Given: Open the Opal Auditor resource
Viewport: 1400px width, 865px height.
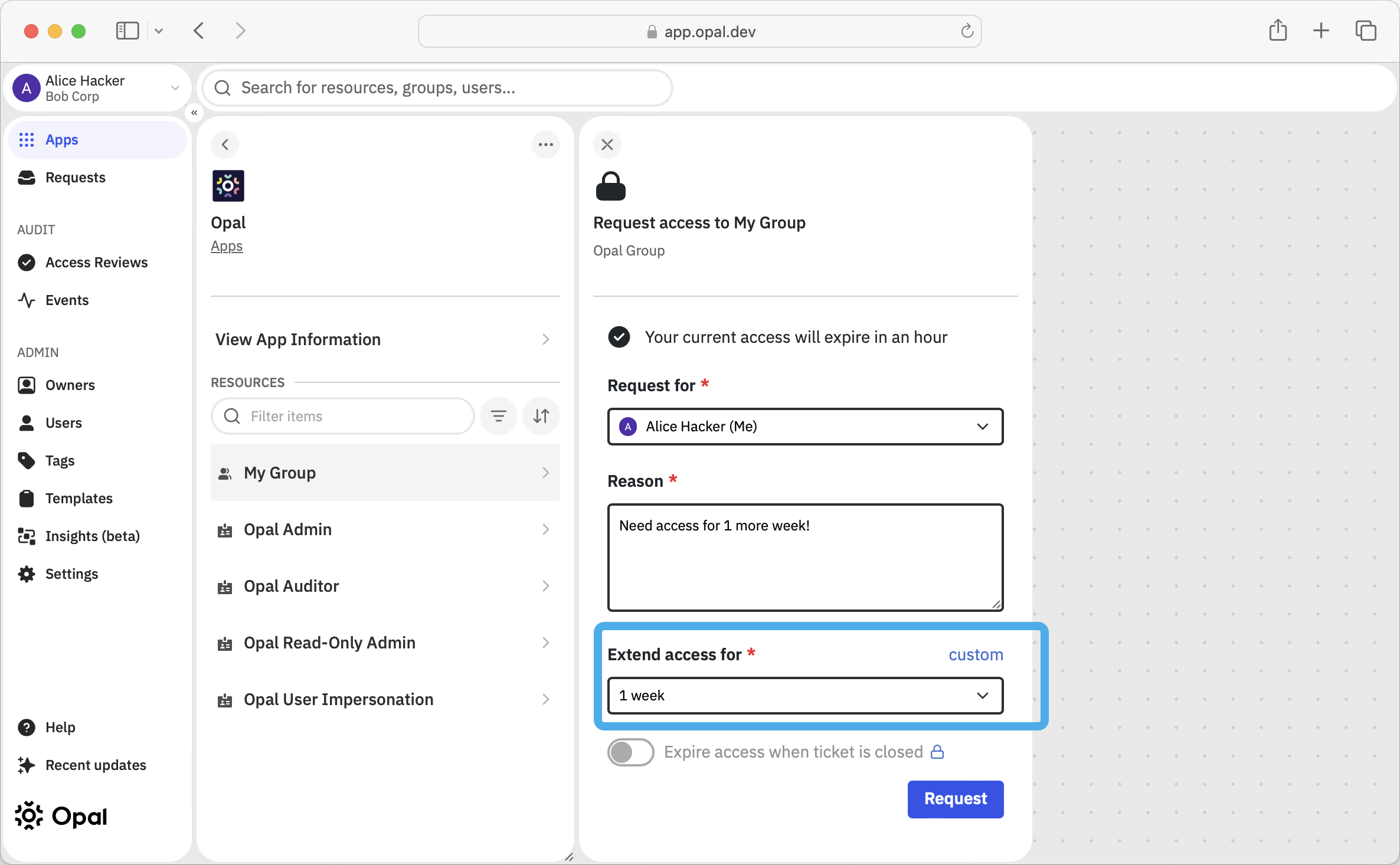Looking at the screenshot, I should (385, 586).
